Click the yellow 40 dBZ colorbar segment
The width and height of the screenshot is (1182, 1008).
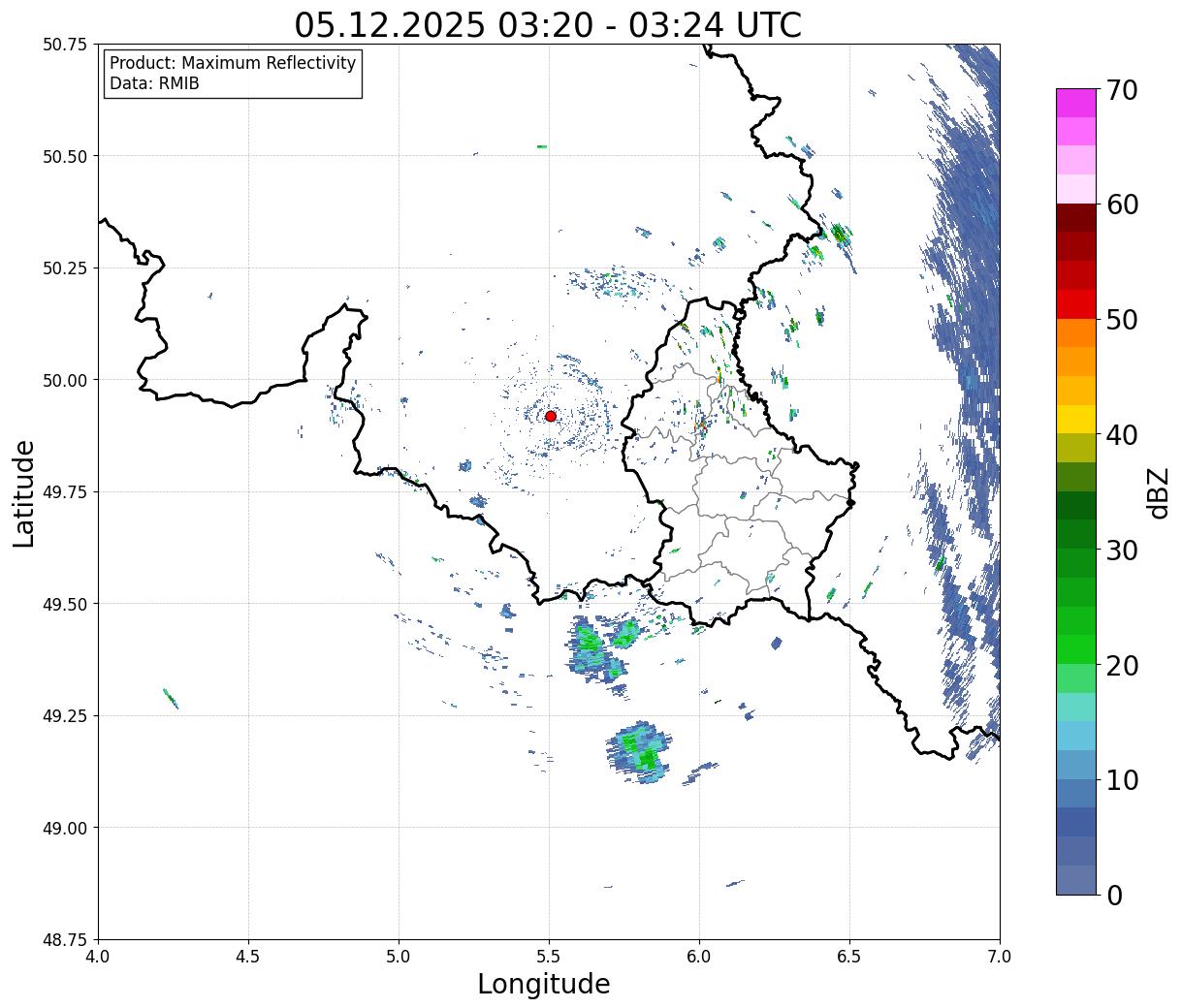pyautogui.click(x=1076, y=419)
